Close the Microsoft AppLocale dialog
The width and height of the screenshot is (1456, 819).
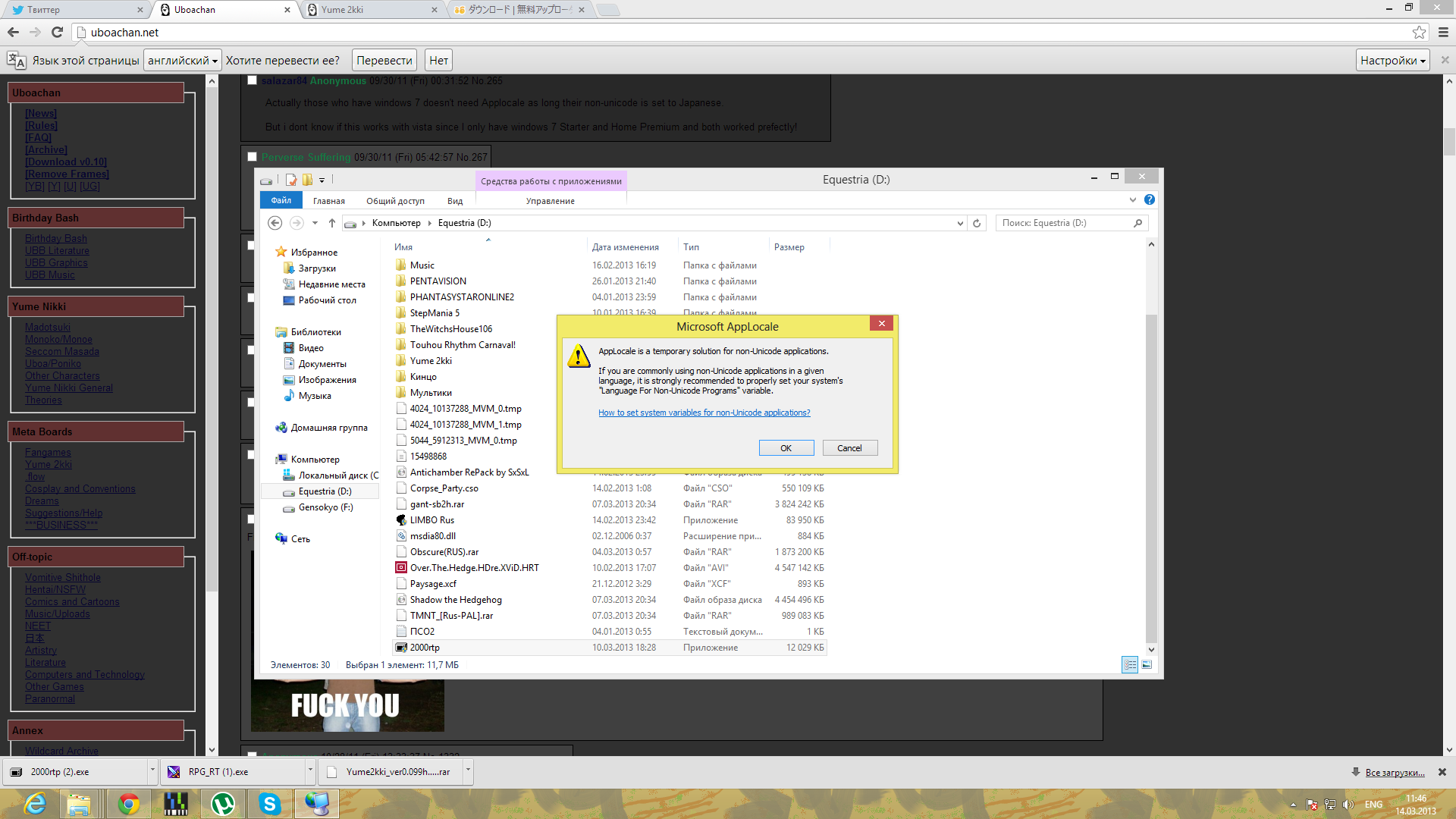point(881,323)
